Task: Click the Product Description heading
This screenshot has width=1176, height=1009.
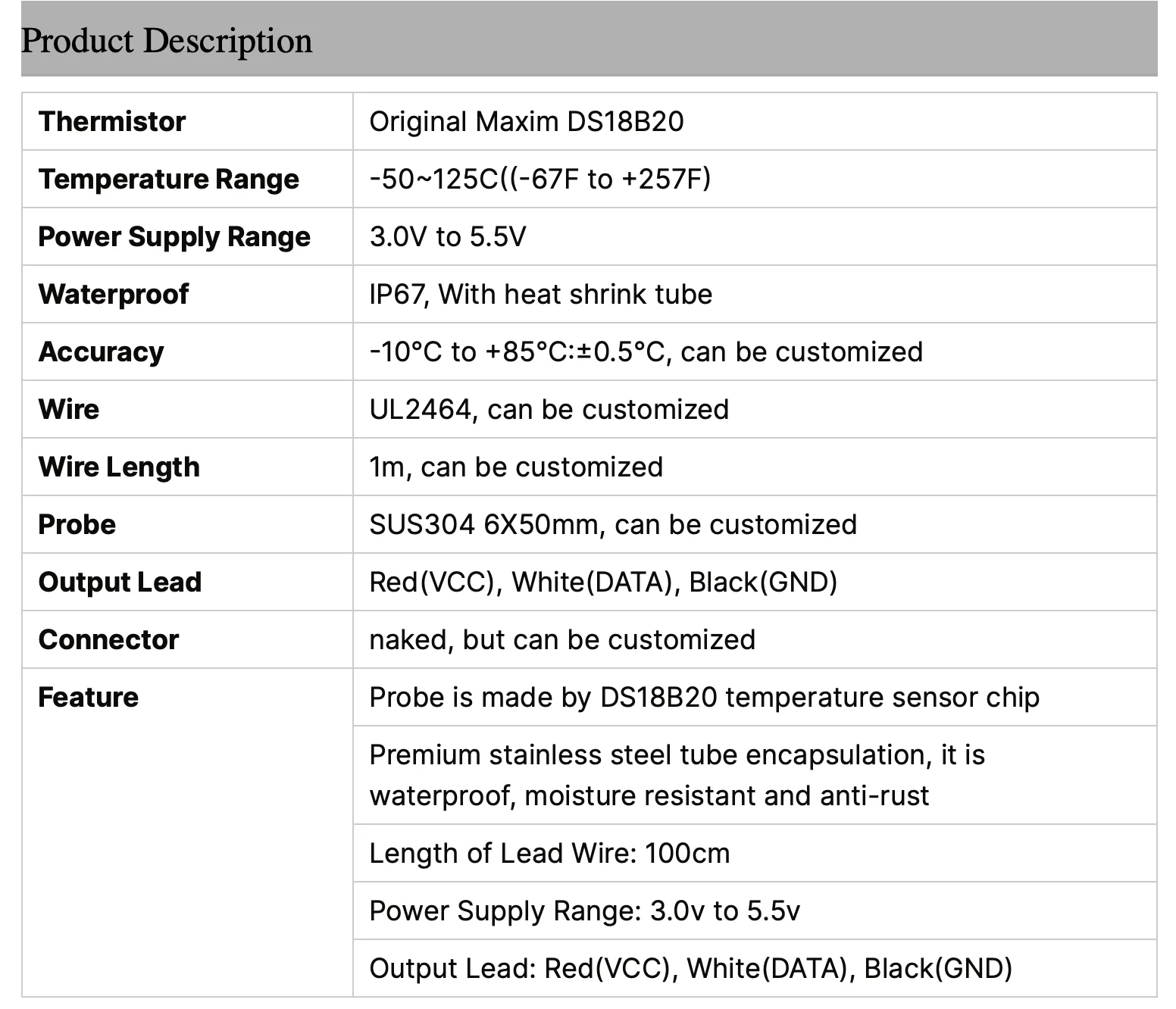Action: pyautogui.click(x=167, y=41)
